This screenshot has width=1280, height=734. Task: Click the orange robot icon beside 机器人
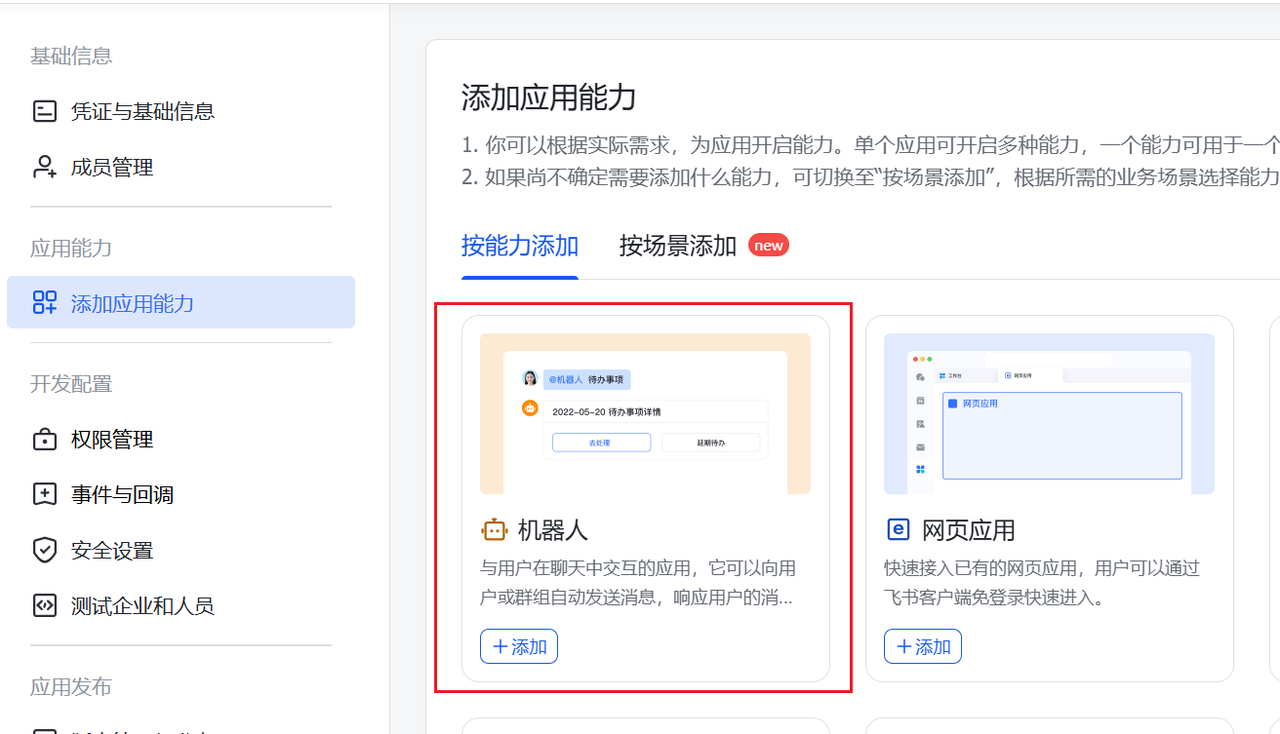(x=494, y=530)
